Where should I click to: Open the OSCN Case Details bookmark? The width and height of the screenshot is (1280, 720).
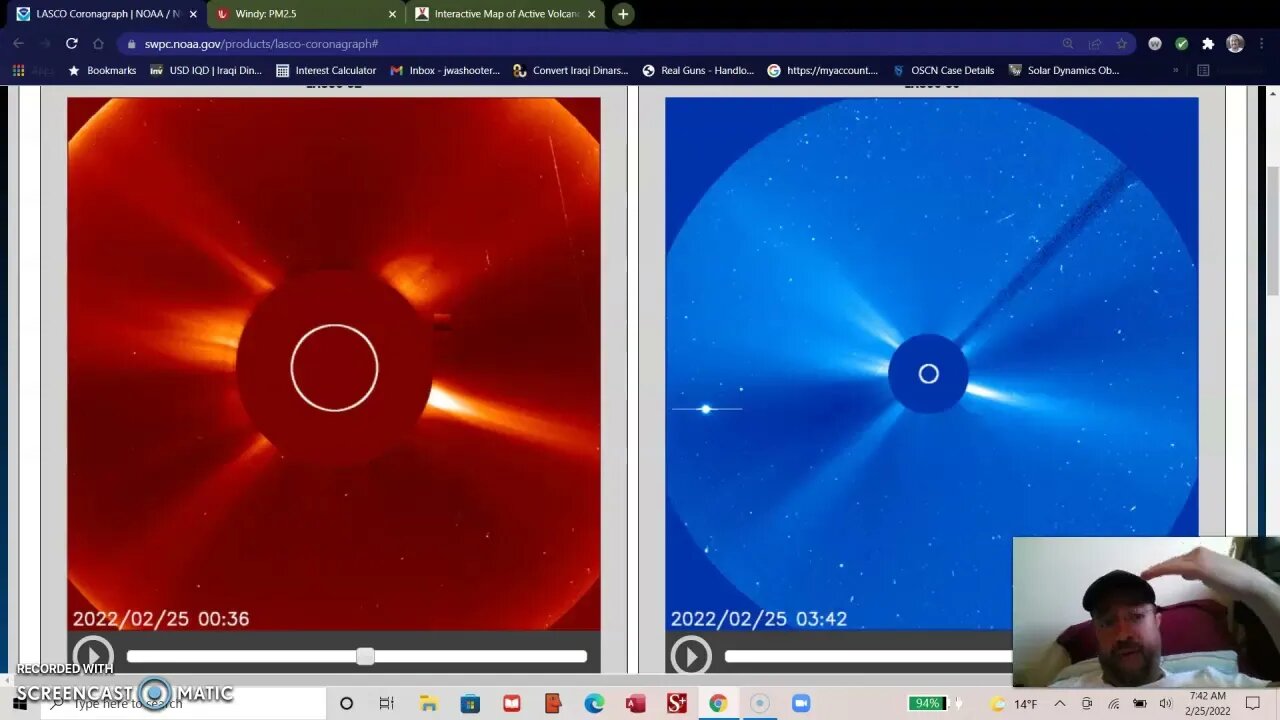pyautogui.click(x=943, y=71)
